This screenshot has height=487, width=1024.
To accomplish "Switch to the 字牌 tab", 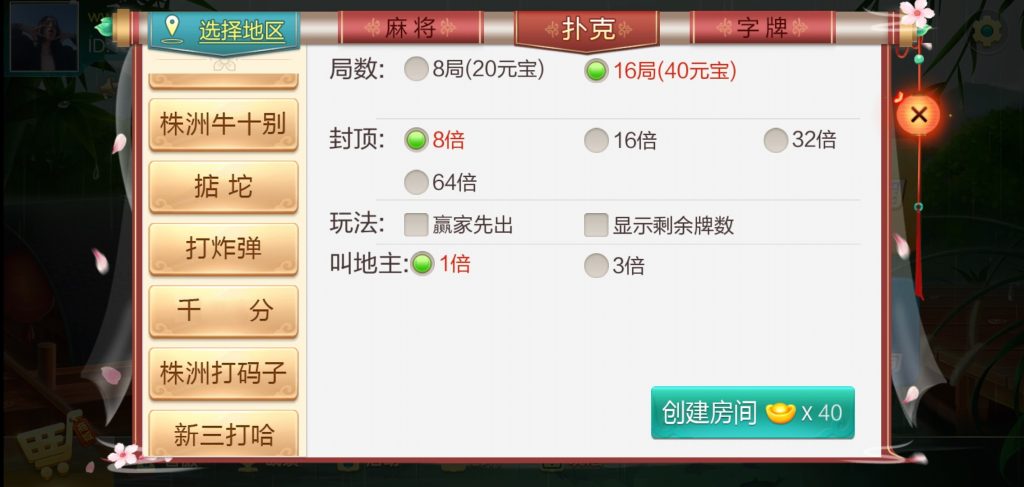I will point(763,28).
